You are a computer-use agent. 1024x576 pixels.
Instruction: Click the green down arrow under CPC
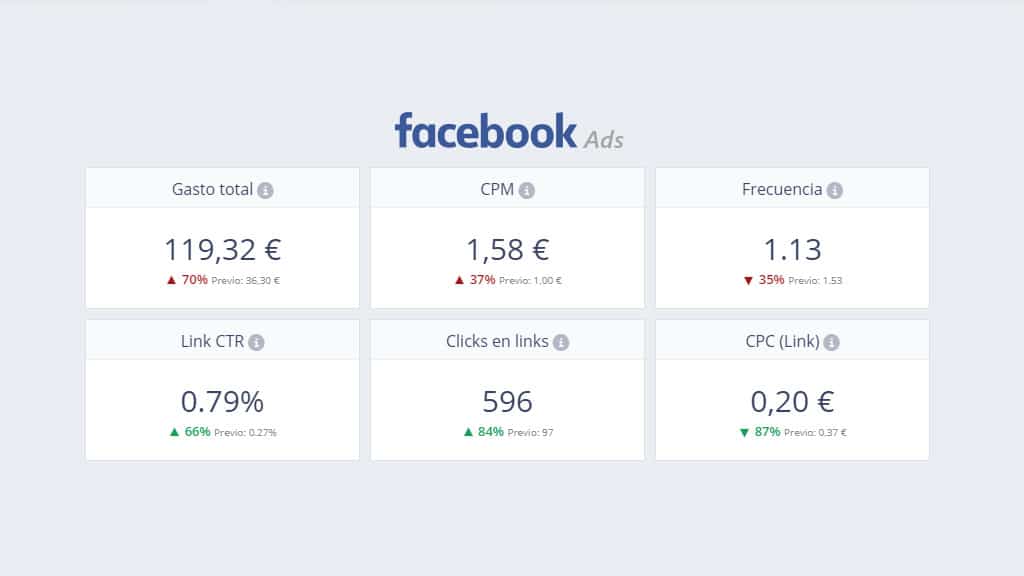pyautogui.click(x=744, y=432)
